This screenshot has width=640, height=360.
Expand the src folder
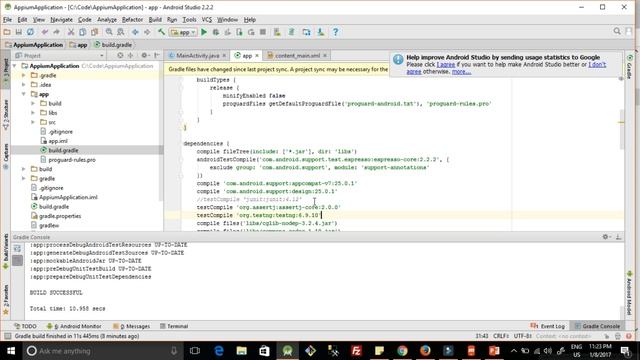point(33,122)
